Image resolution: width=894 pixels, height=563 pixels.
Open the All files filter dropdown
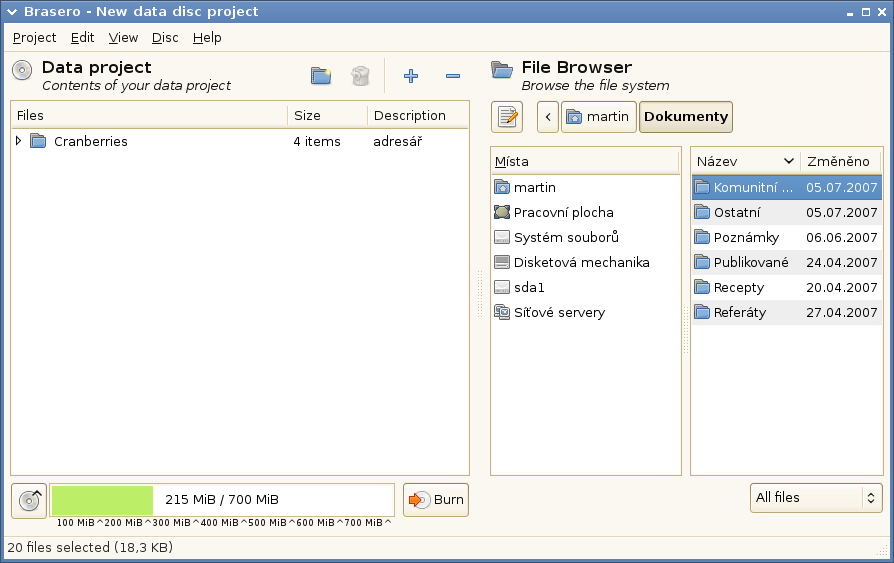point(816,498)
